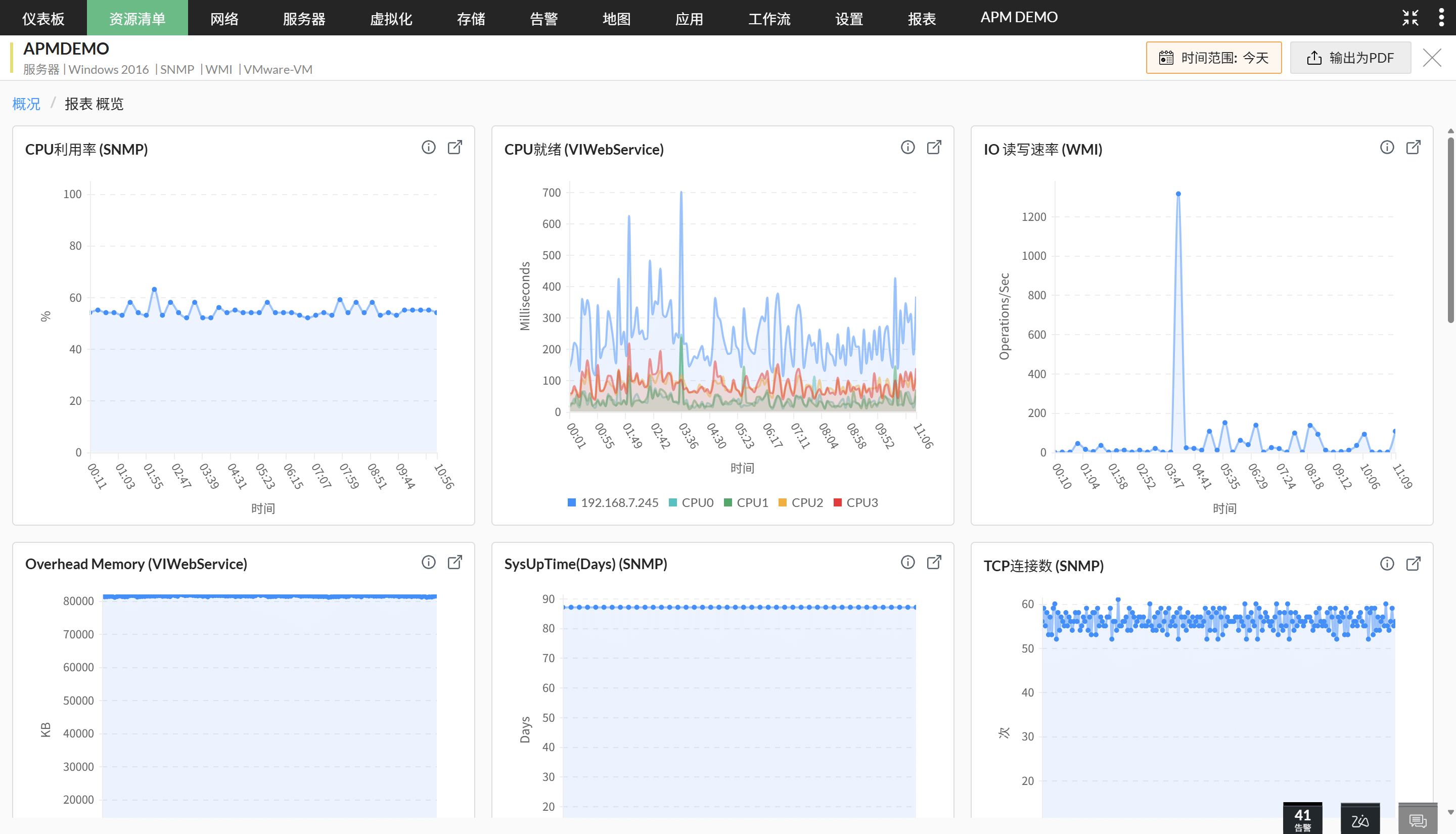The image size is (1456, 834).
Task: Open info icon for CPU利用率 (SNMP) chart
Action: [428, 147]
